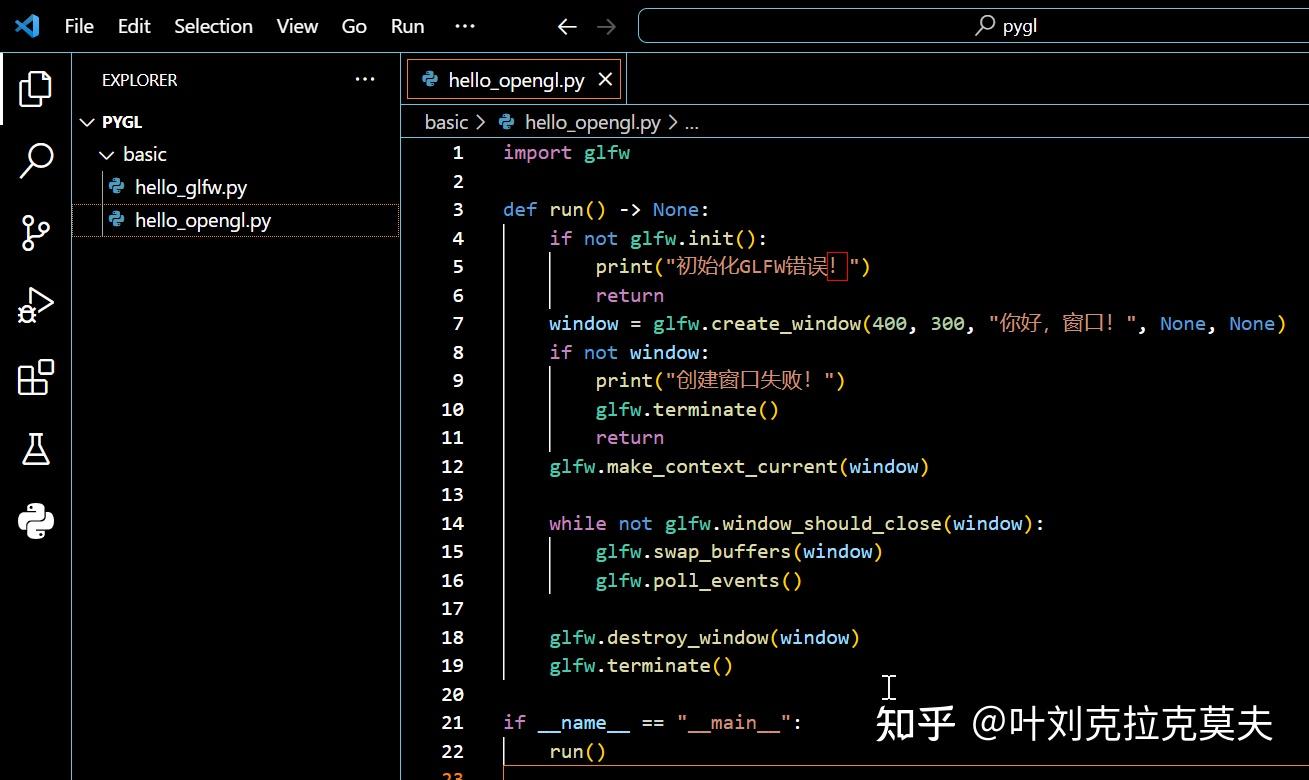The image size is (1309, 780).
Task: Click the Explorer files icon
Action: 35,88
